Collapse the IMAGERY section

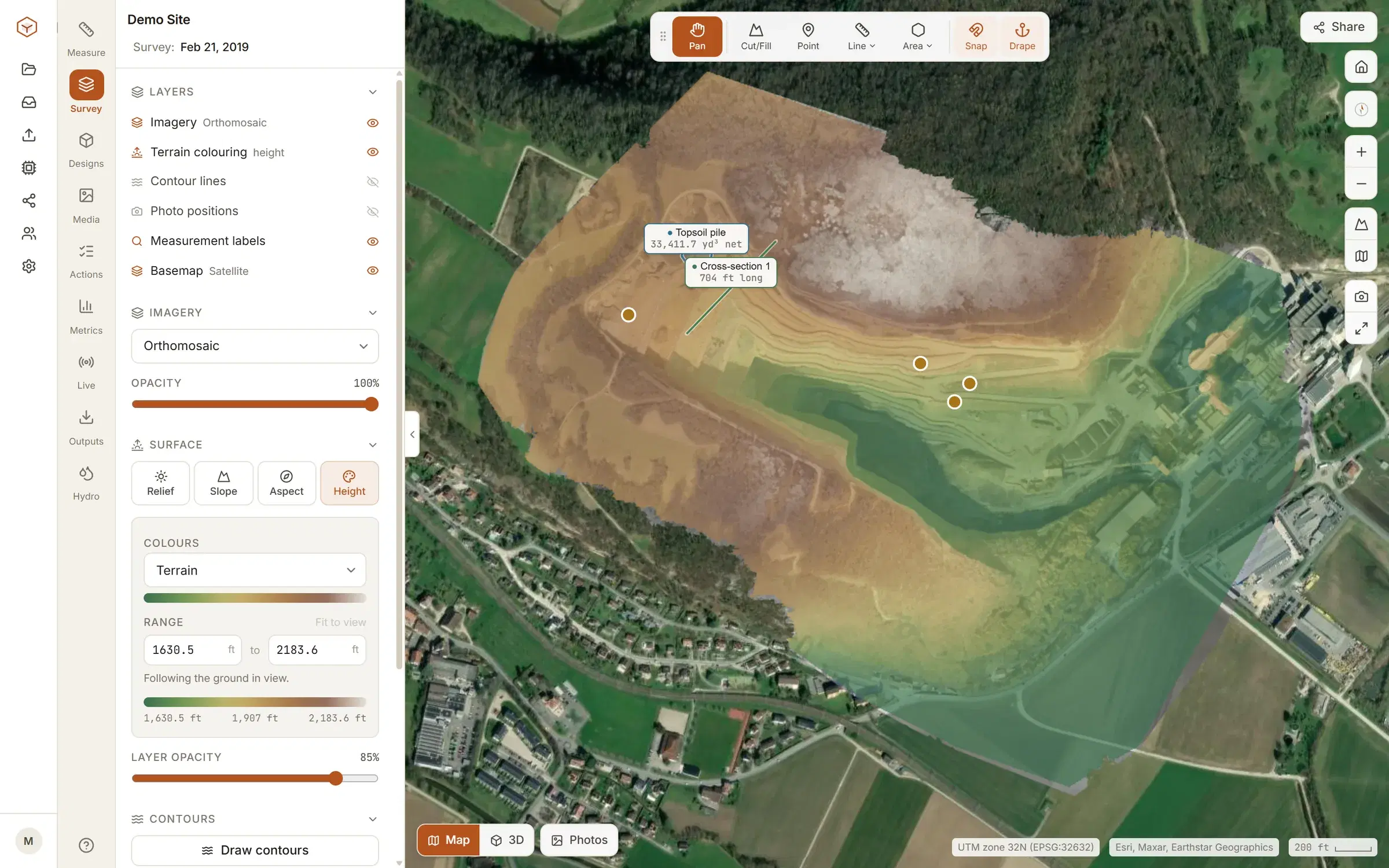coord(373,312)
